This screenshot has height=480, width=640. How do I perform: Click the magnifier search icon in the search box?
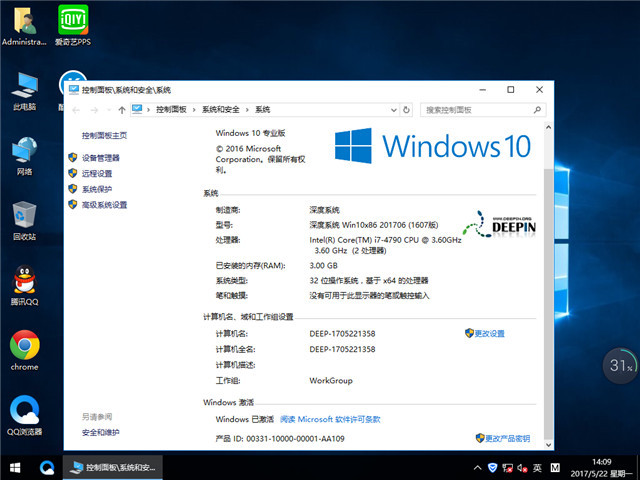(x=538, y=110)
